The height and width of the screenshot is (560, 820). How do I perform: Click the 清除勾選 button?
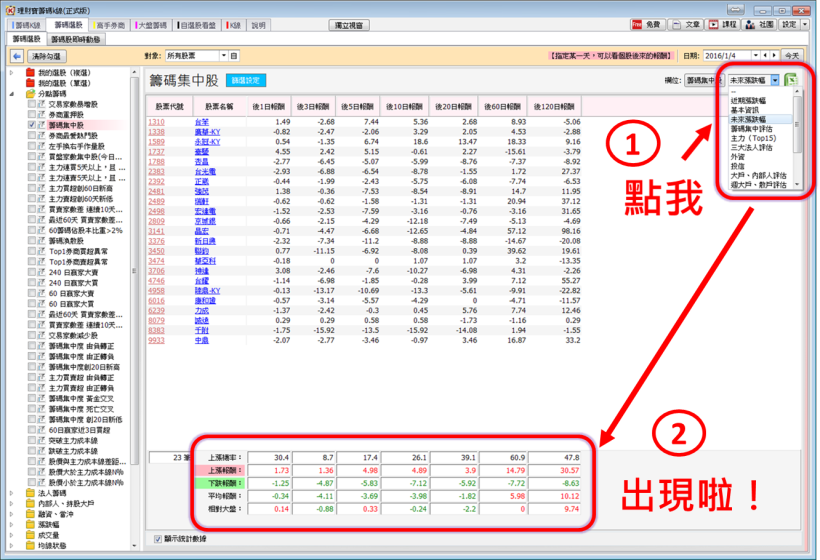47,56
